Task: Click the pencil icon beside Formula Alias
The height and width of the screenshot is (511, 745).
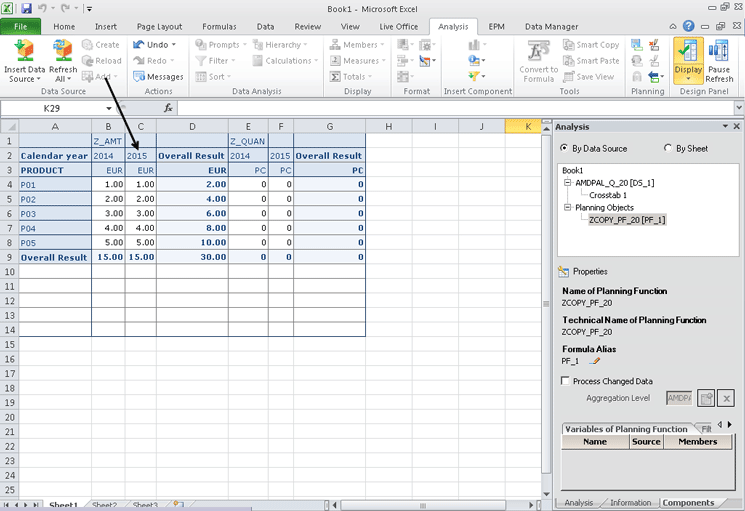Action: (596, 360)
